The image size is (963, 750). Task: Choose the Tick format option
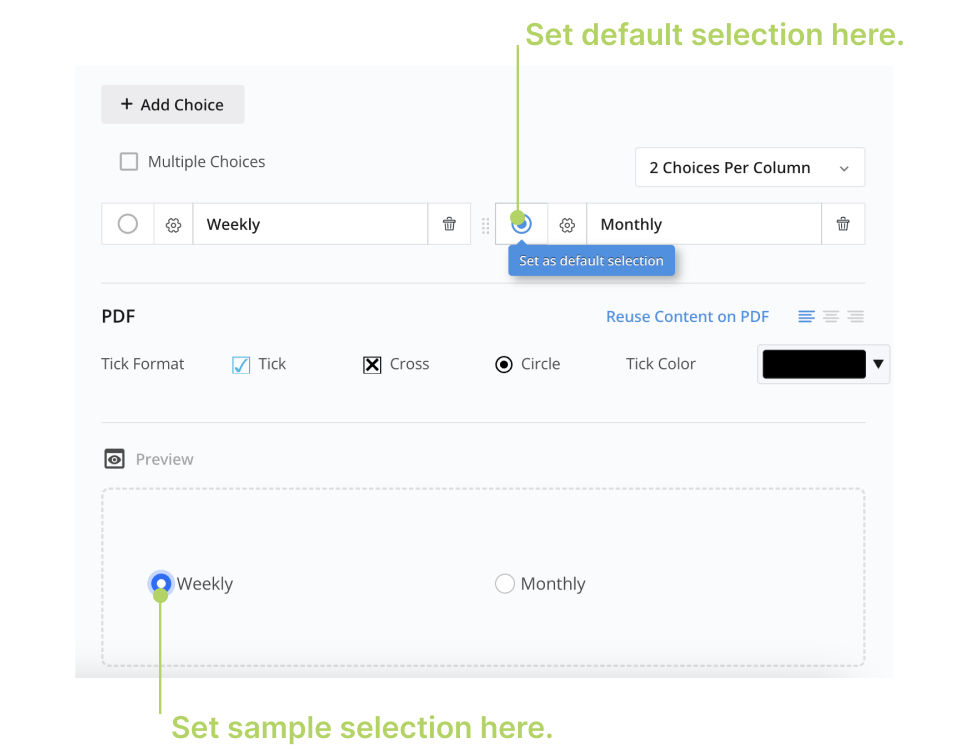pyautogui.click(x=241, y=365)
